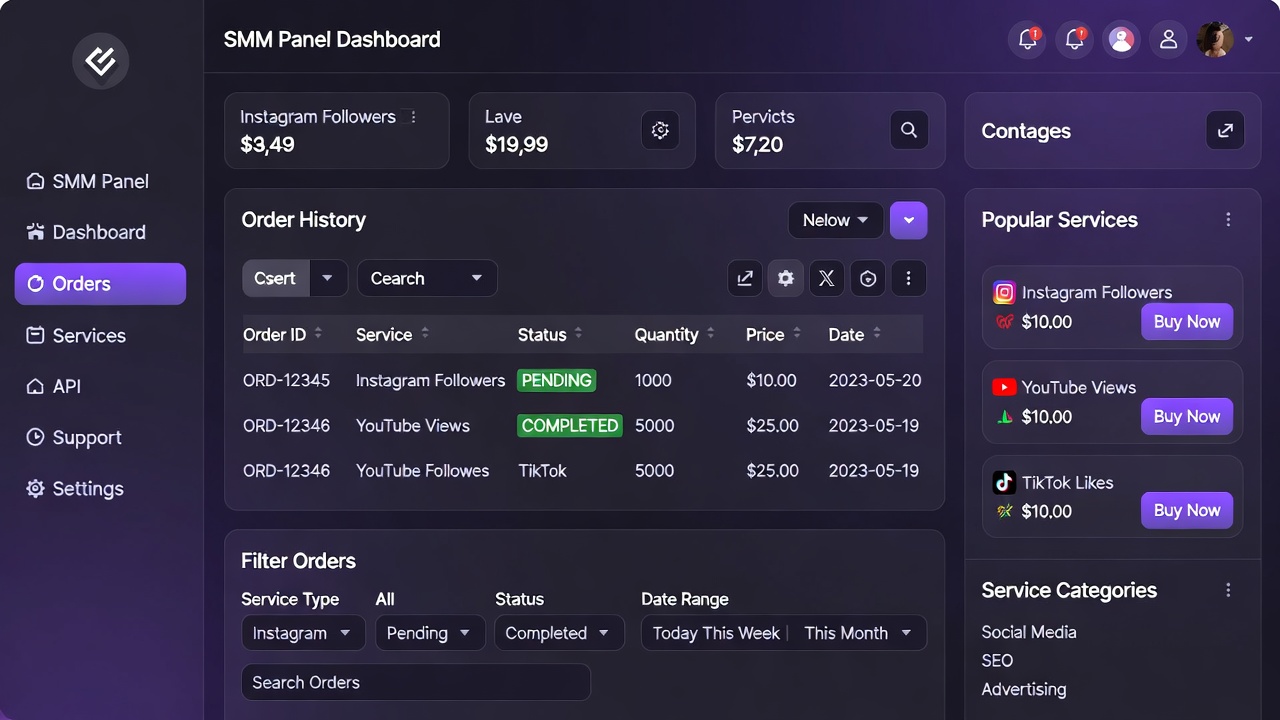Viewport: 1280px width, 720px height.
Task: Click the TikTok icon next to TikTok Likes
Action: (1004, 482)
